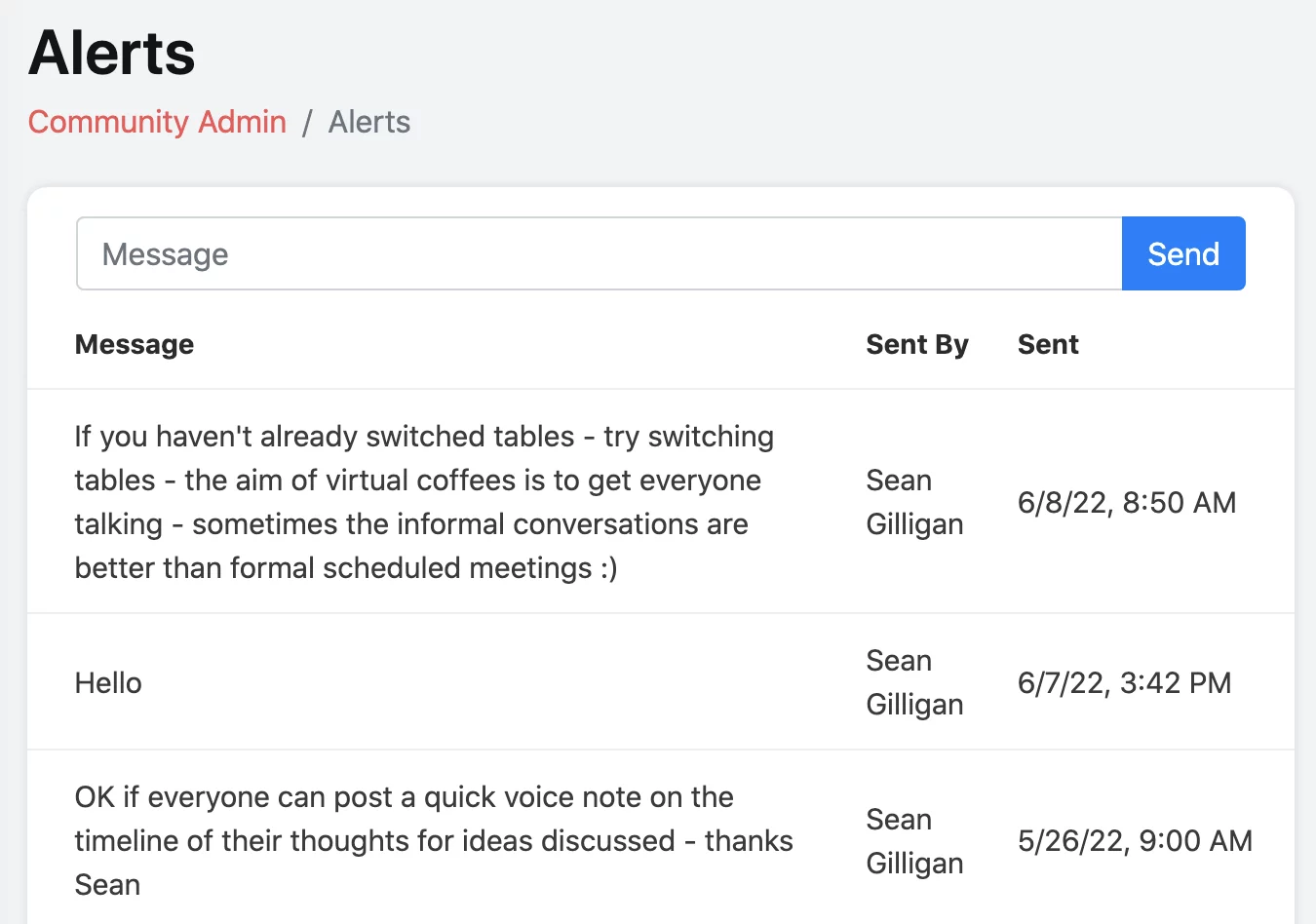This screenshot has width=1316, height=924.
Task: Click the 6/7/22, 3:42 PM timestamp
Action: click(x=1124, y=682)
